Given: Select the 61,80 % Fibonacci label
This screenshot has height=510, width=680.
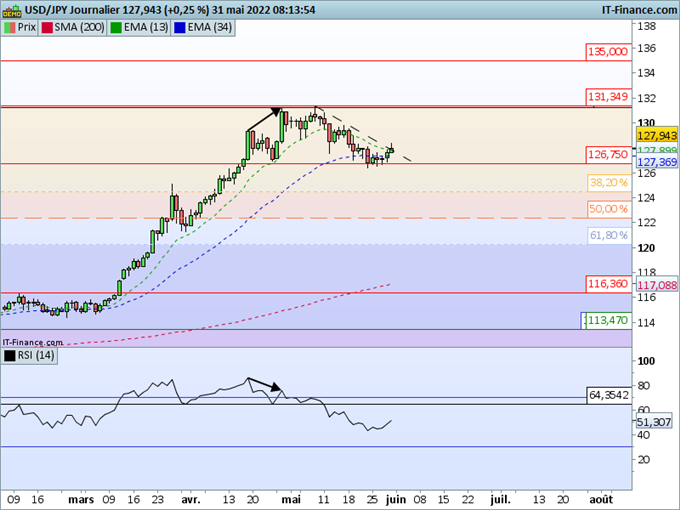Looking at the screenshot, I should [x=609, y=235].
